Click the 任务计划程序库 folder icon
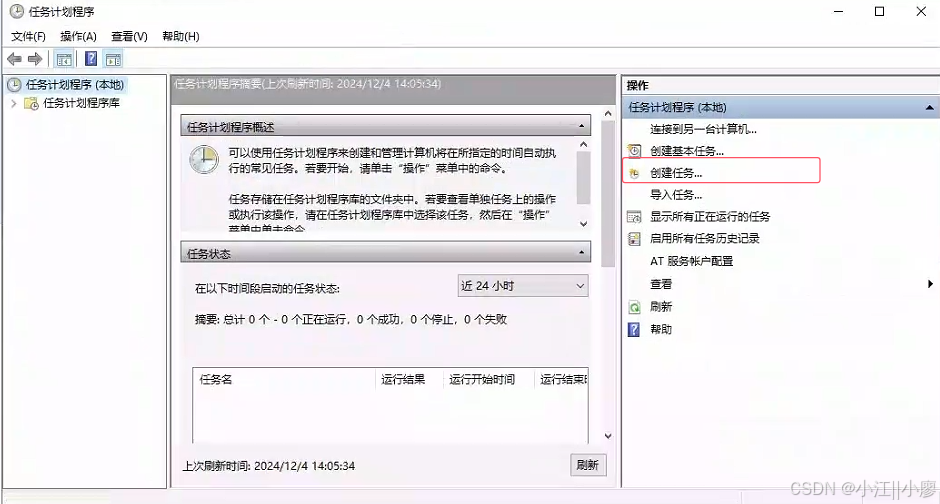 click(x=31, y=103)
